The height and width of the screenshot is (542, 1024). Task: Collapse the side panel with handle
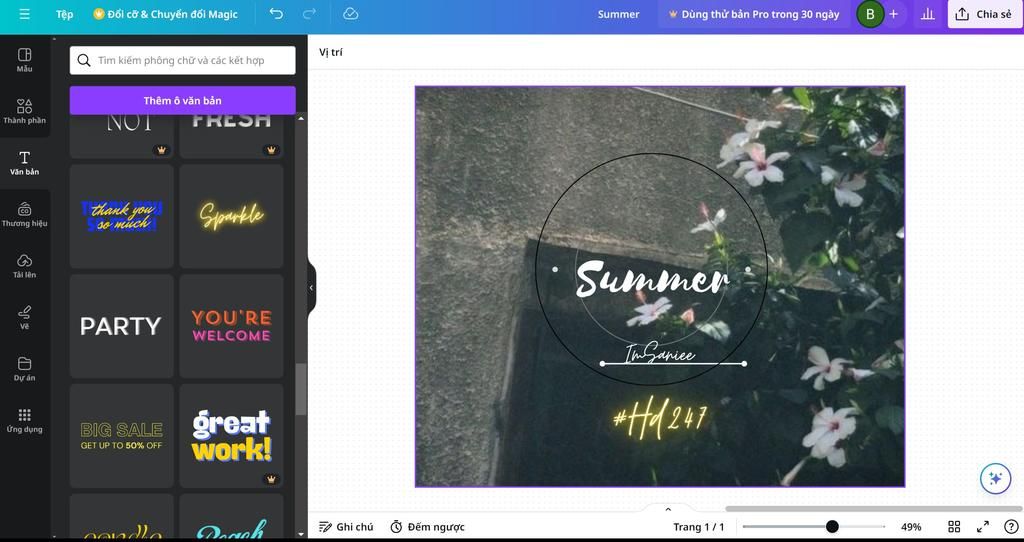(x=312, y=288)
